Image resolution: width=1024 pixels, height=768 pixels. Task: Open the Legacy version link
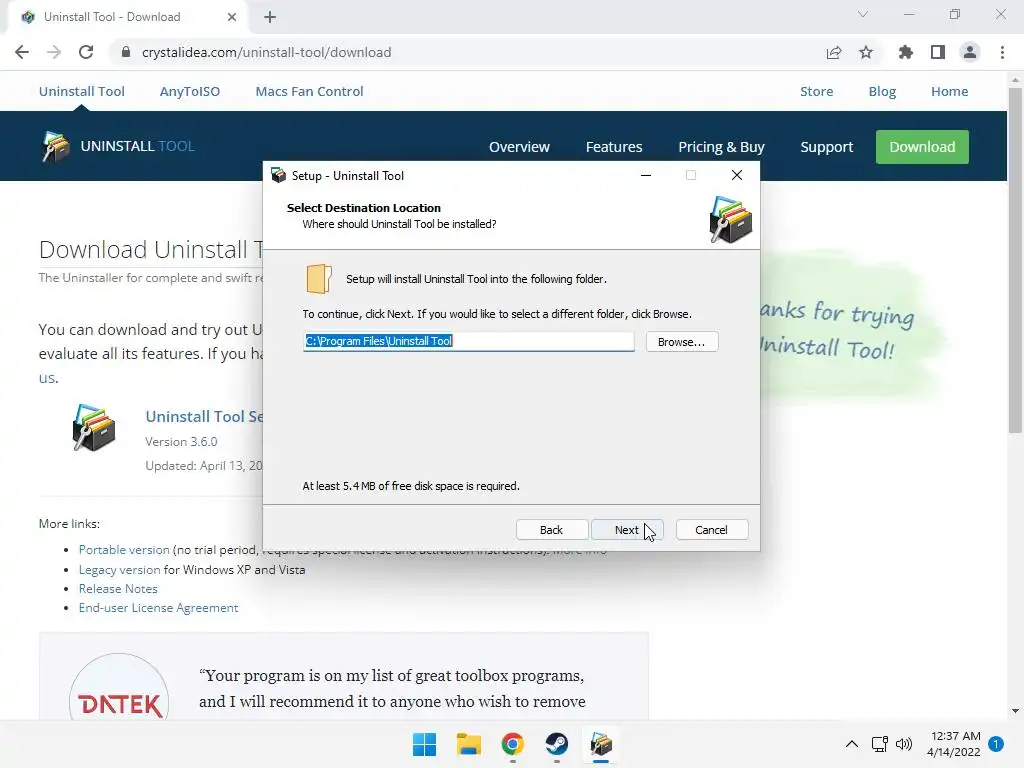point(120,569)
